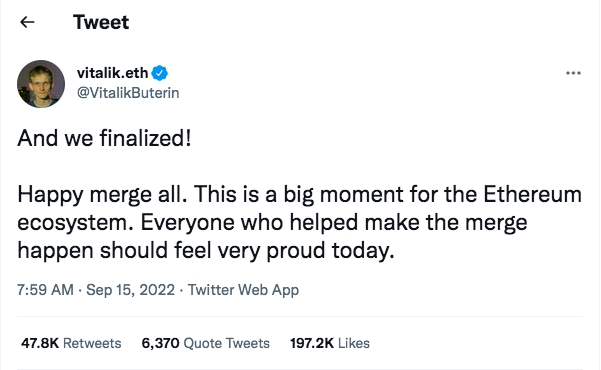Open the Quote Tweets list label
The height and width of the screenshot is (370, 601).
(227, 343)
